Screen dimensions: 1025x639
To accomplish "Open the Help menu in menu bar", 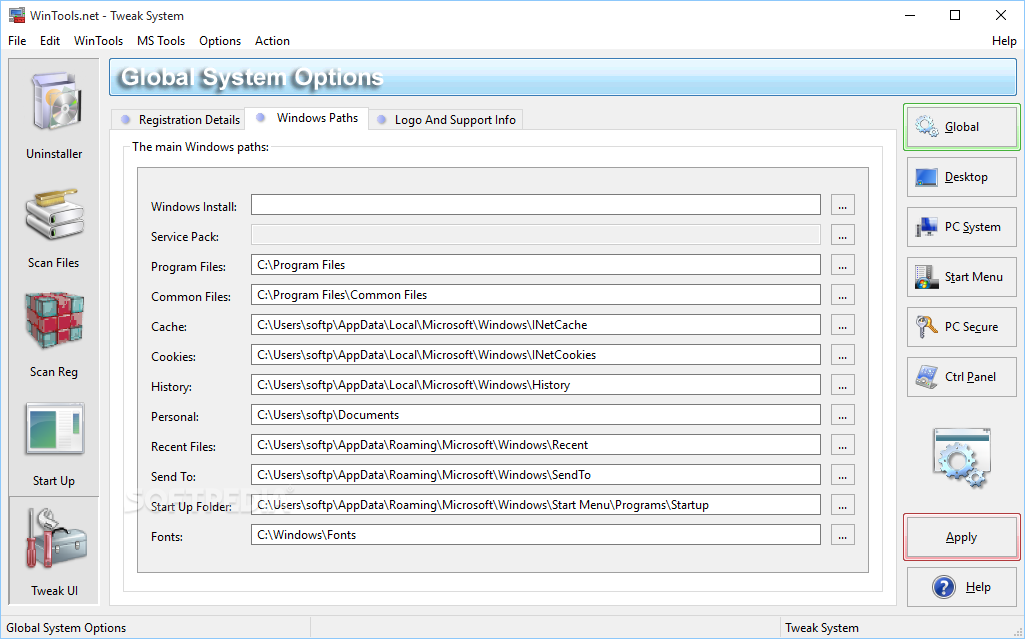I will [1004, 41].
